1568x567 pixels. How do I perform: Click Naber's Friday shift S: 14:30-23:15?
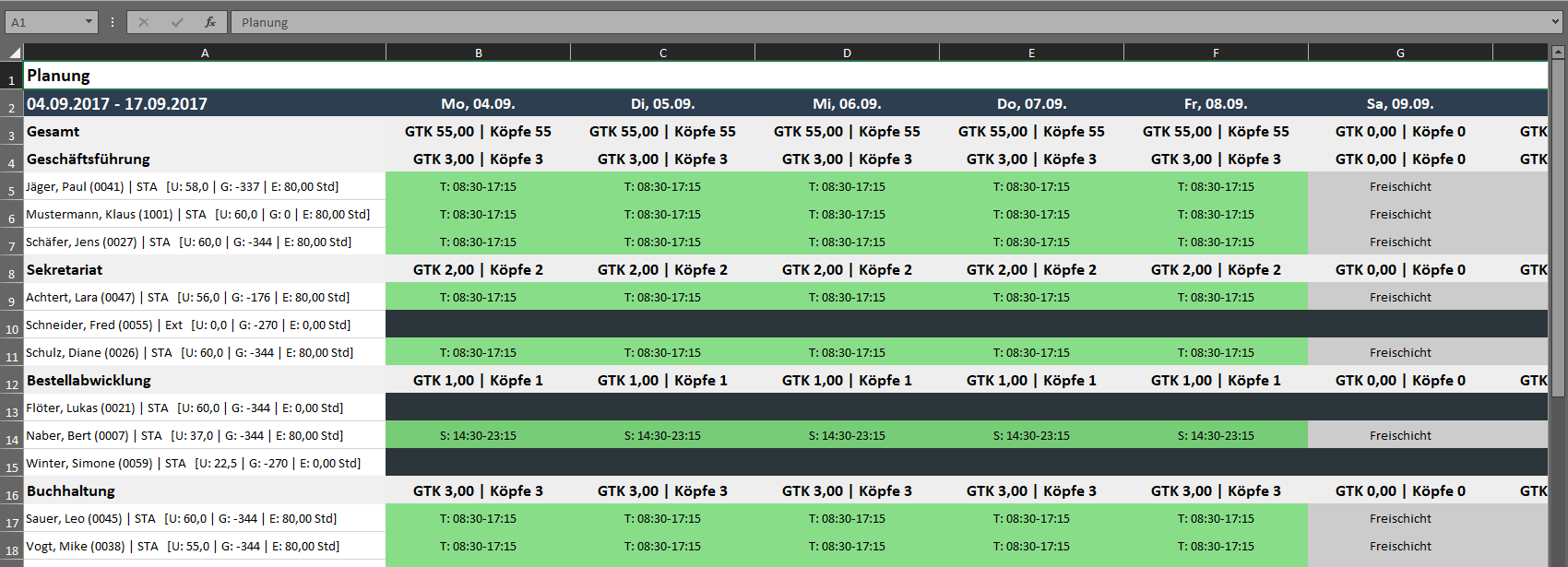[1216, 435]
